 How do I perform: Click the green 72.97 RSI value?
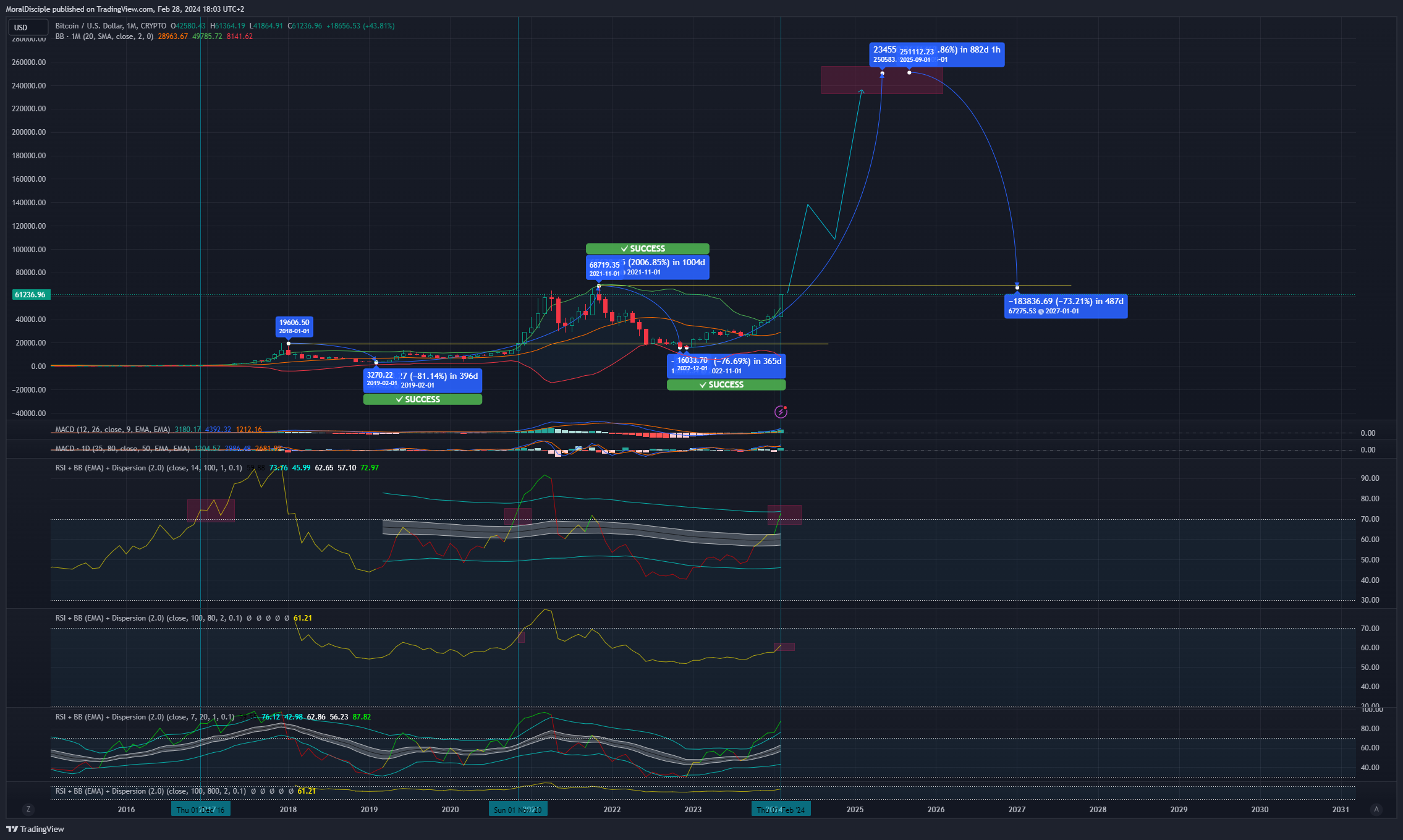point(370,468)
